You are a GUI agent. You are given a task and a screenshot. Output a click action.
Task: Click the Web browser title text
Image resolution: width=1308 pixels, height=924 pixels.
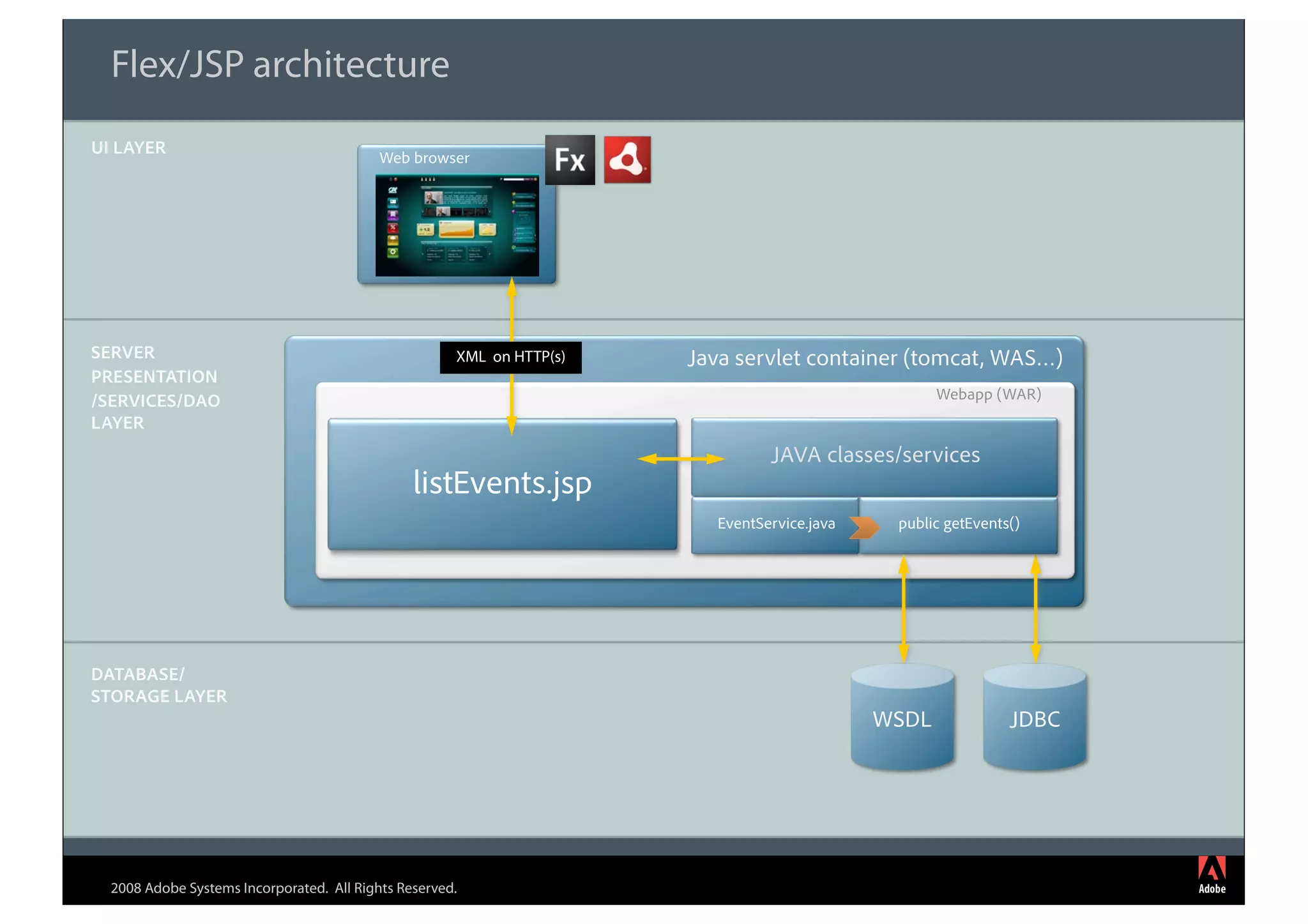(424, 158)
